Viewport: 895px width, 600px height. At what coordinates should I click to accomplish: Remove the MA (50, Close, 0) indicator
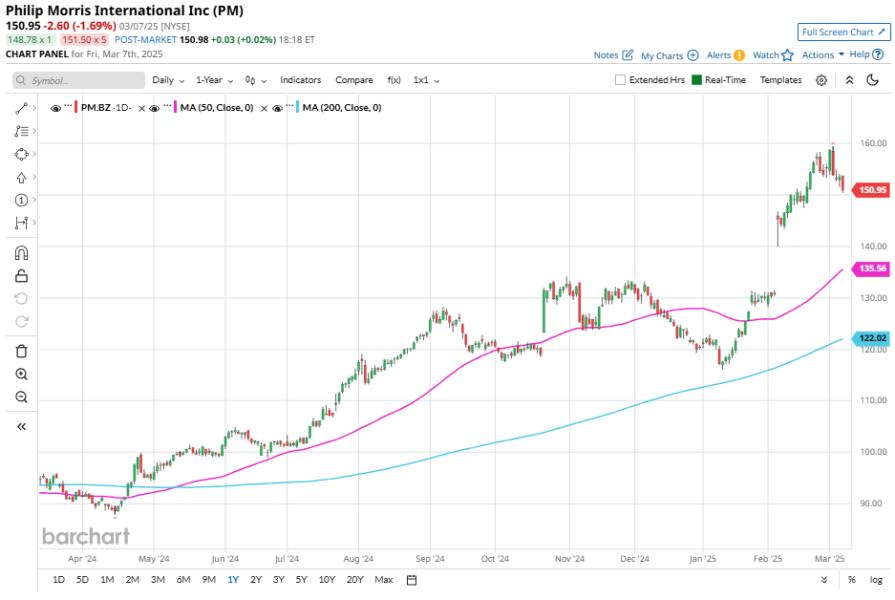pyautogui.click(x=264, y=108)
